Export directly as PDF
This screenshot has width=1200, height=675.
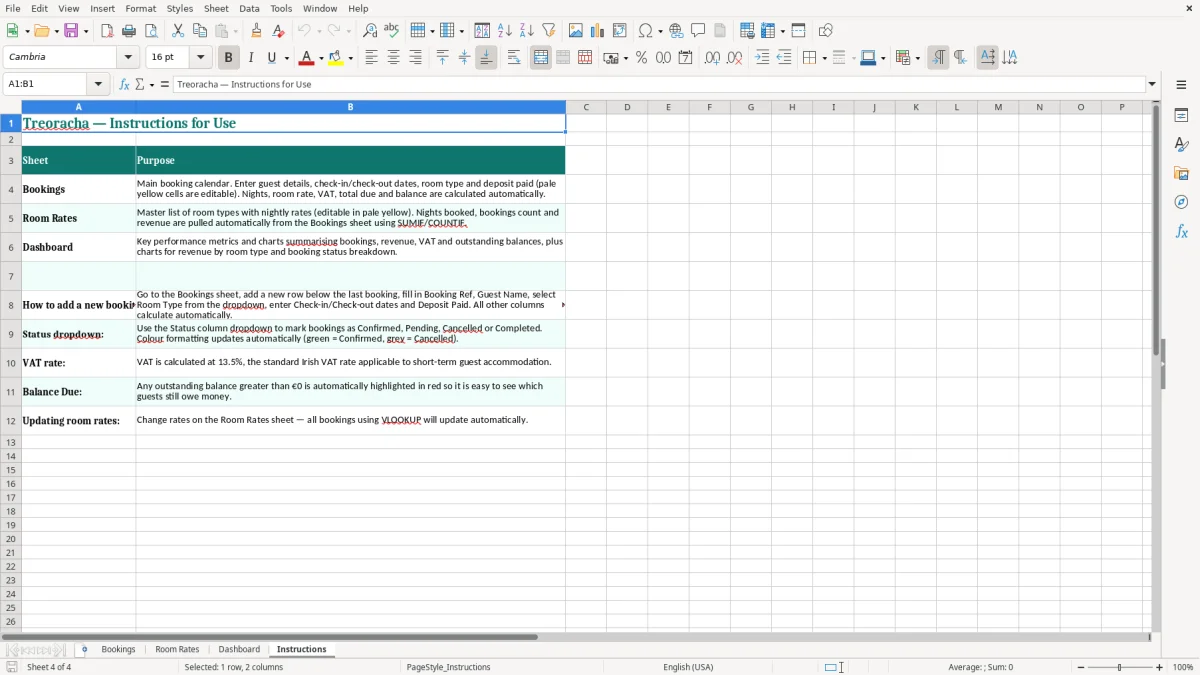[x=107, y=31]
